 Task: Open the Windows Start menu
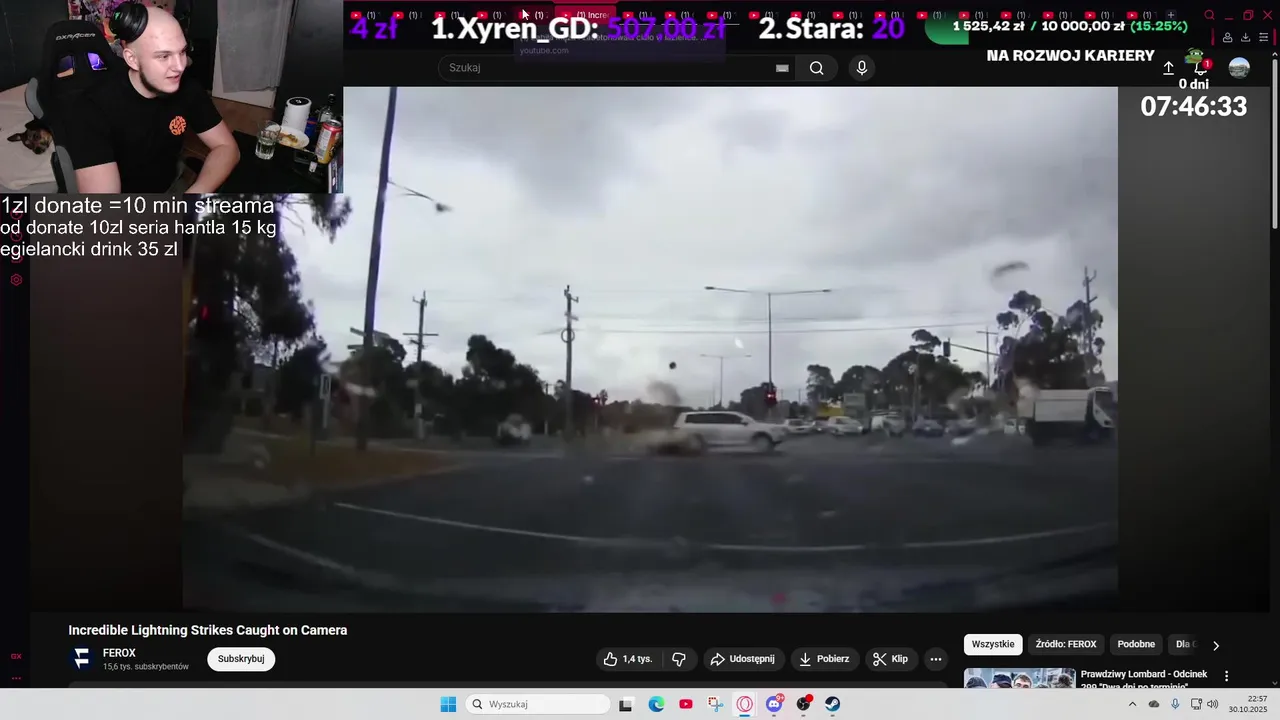(448, 704)
